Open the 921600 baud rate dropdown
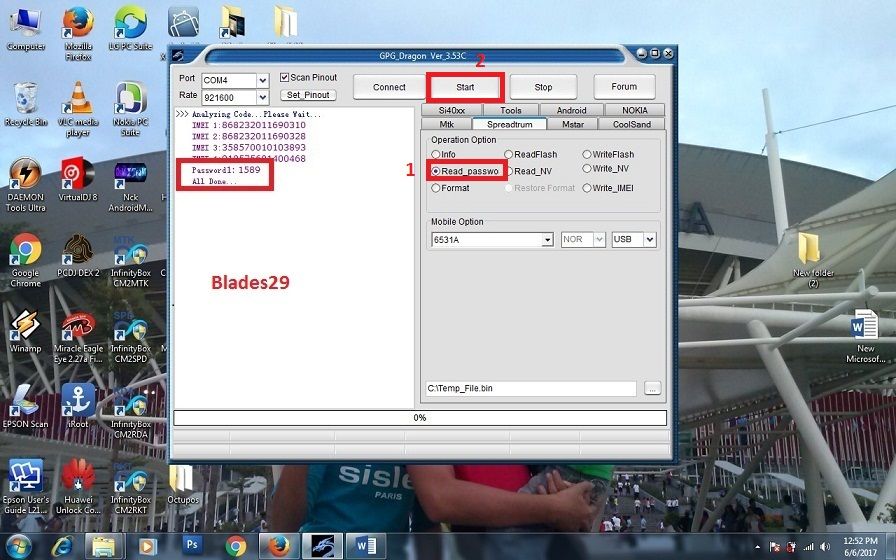This screenshot has height=560, width=896. click(x=263, y=97)
